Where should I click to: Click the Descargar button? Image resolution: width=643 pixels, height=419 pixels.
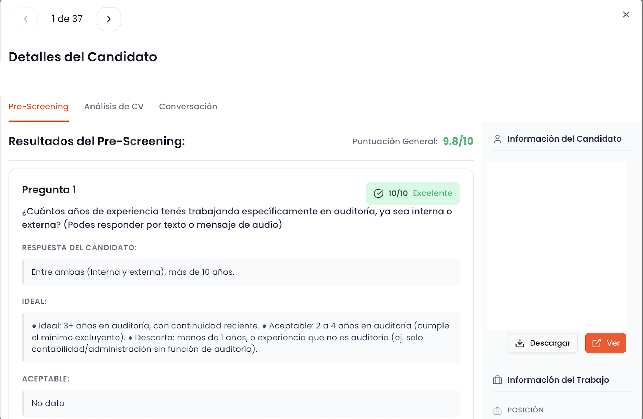543,343
